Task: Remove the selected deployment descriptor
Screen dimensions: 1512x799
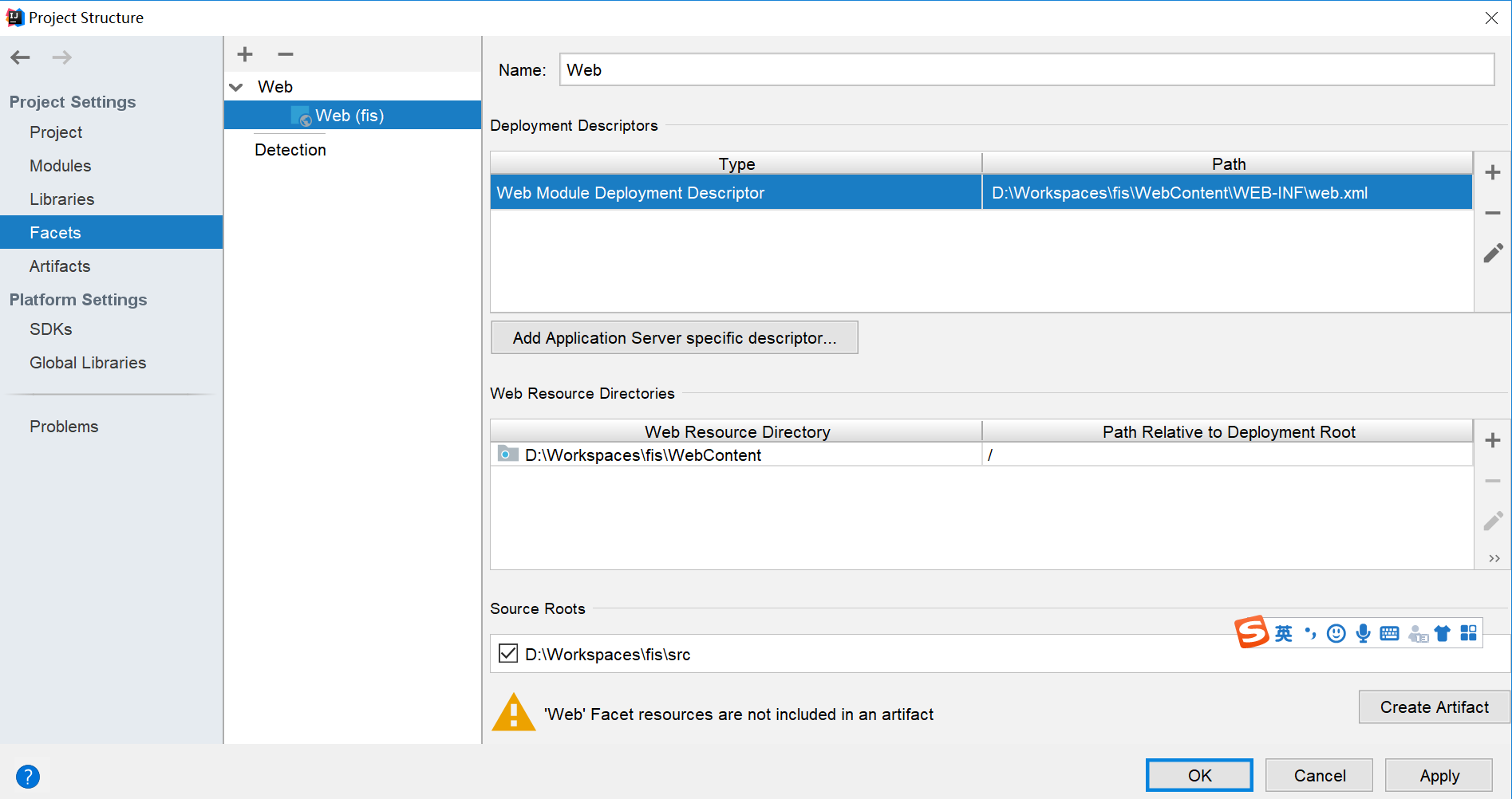Action: [1493, 213]
